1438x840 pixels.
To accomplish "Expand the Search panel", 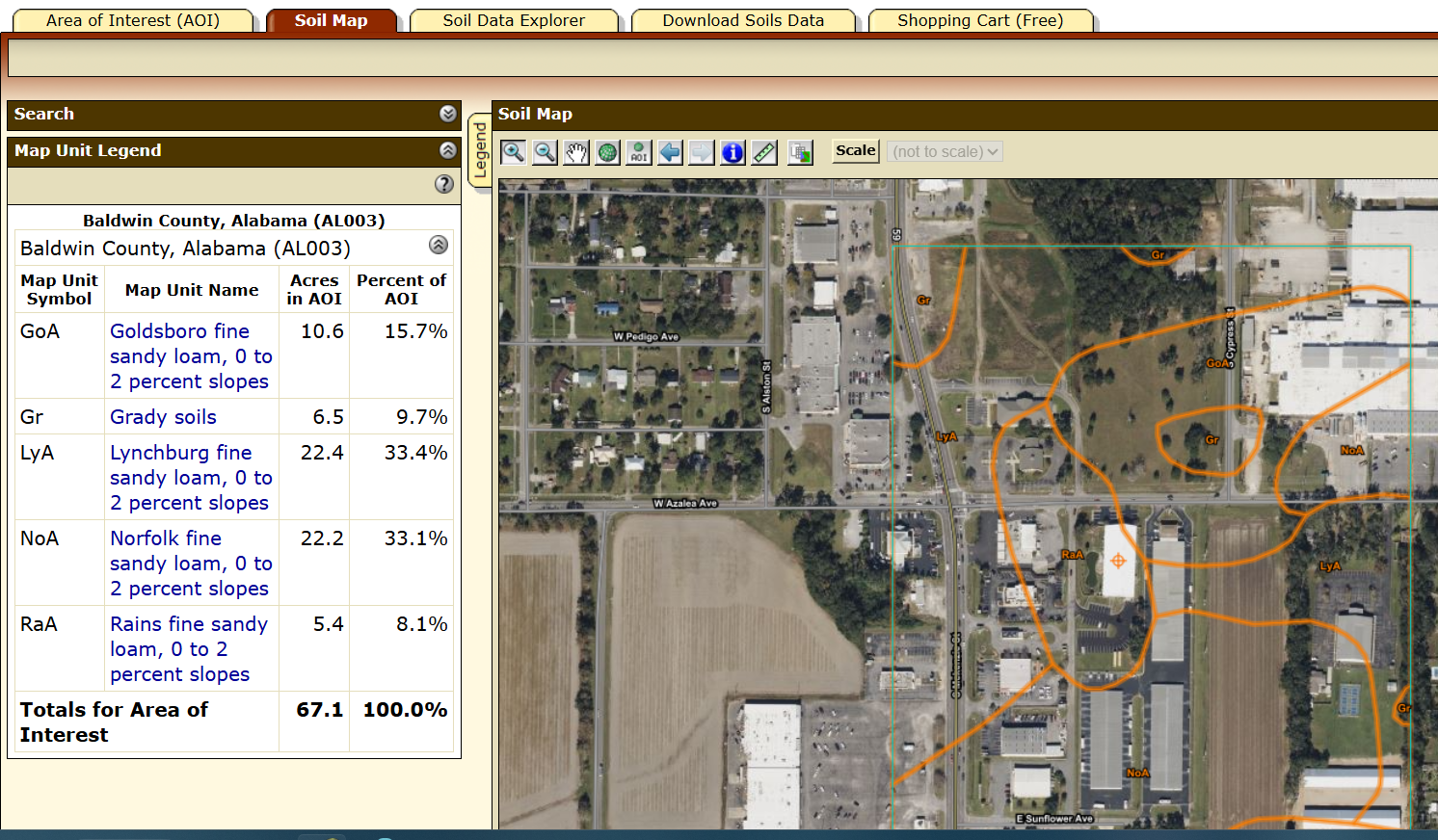I will click(x=447, y=114).
